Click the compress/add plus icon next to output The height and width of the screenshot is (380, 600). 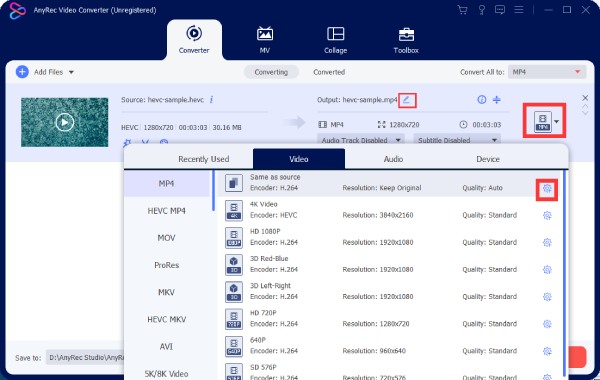(497, 99)
